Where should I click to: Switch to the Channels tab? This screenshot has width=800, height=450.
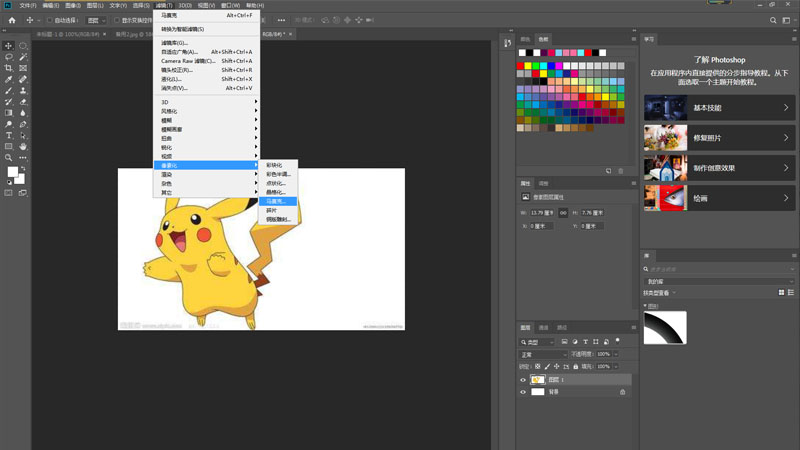coord(543,328)
